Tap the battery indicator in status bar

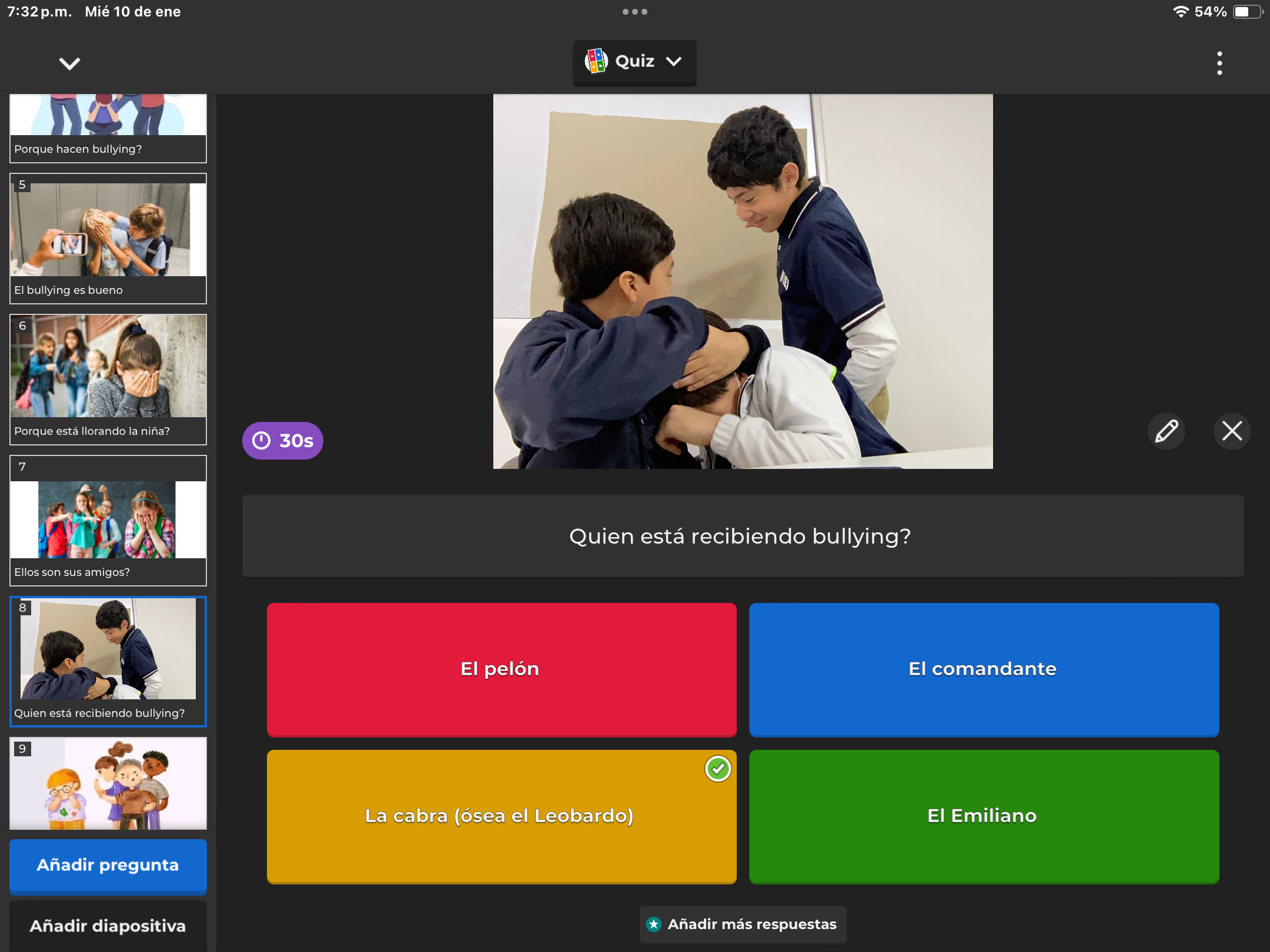(x=1247, y=12)
